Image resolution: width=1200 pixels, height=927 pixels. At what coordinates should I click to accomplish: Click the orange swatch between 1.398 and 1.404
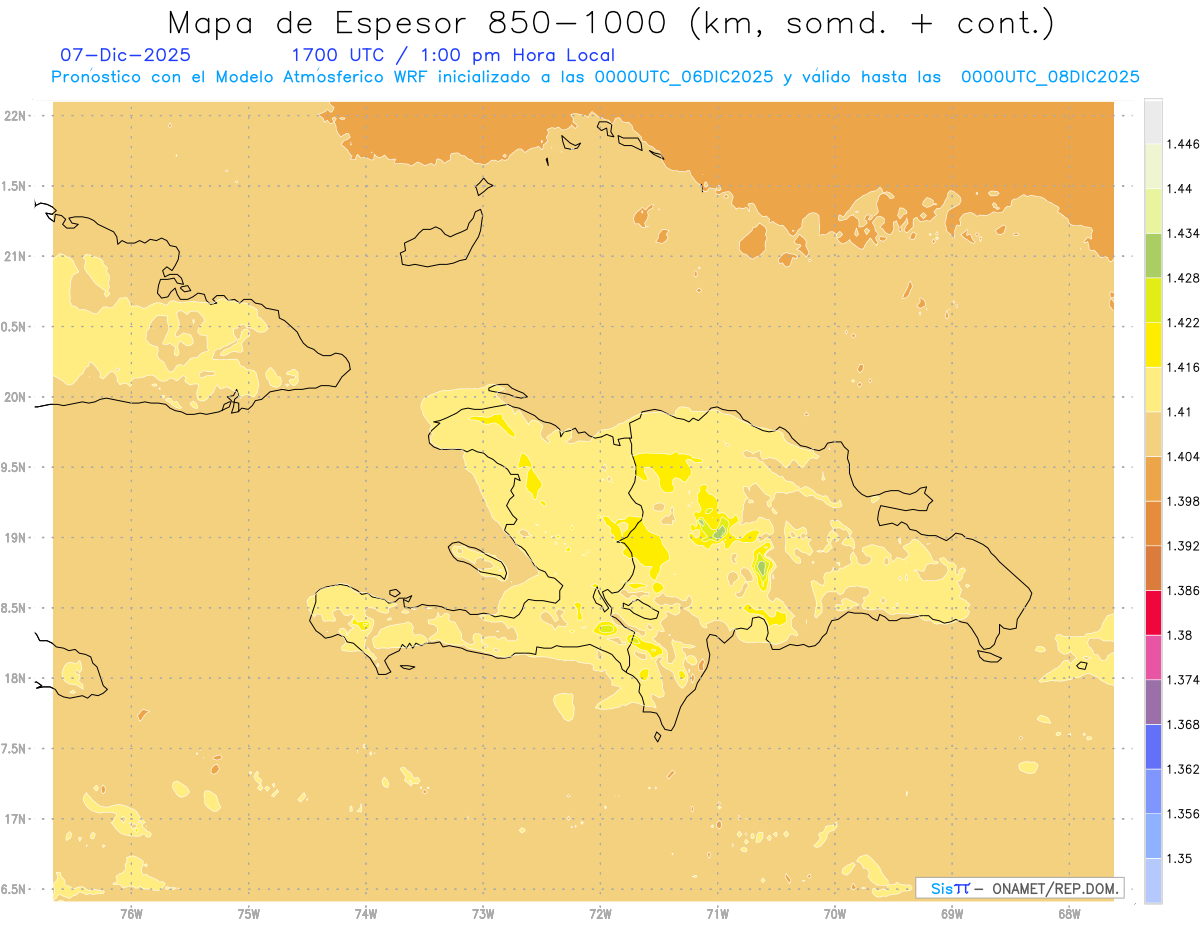coord(1153,478)
